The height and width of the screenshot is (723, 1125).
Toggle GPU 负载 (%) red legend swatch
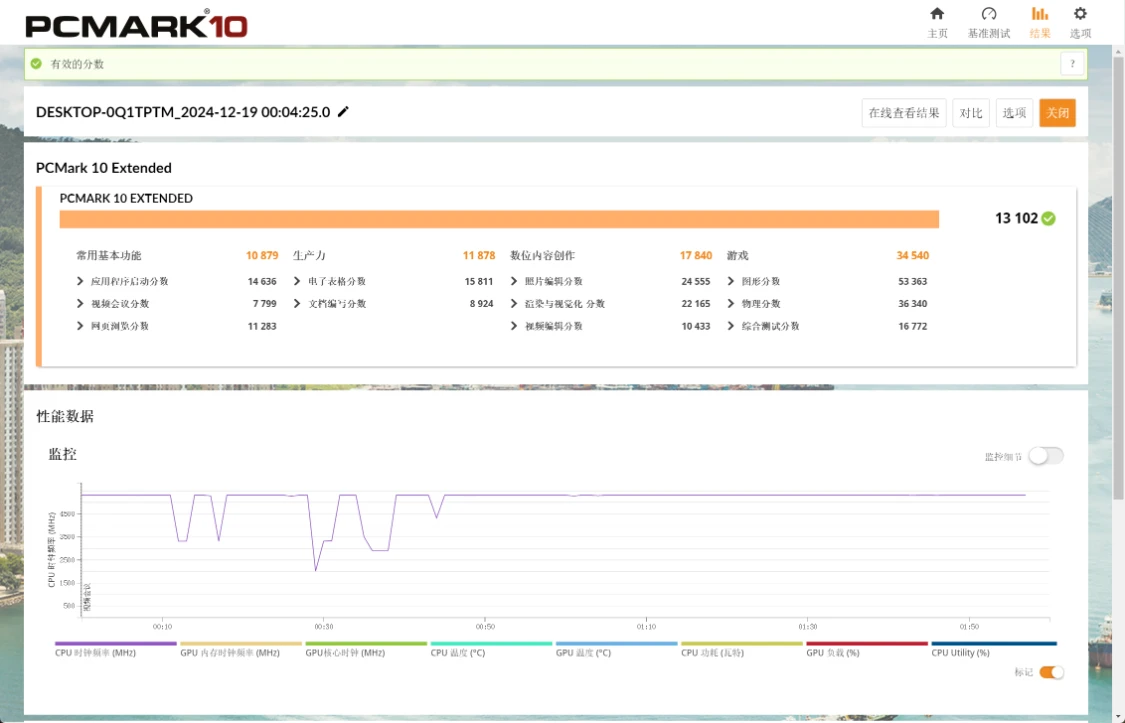(x=867, y=643)
